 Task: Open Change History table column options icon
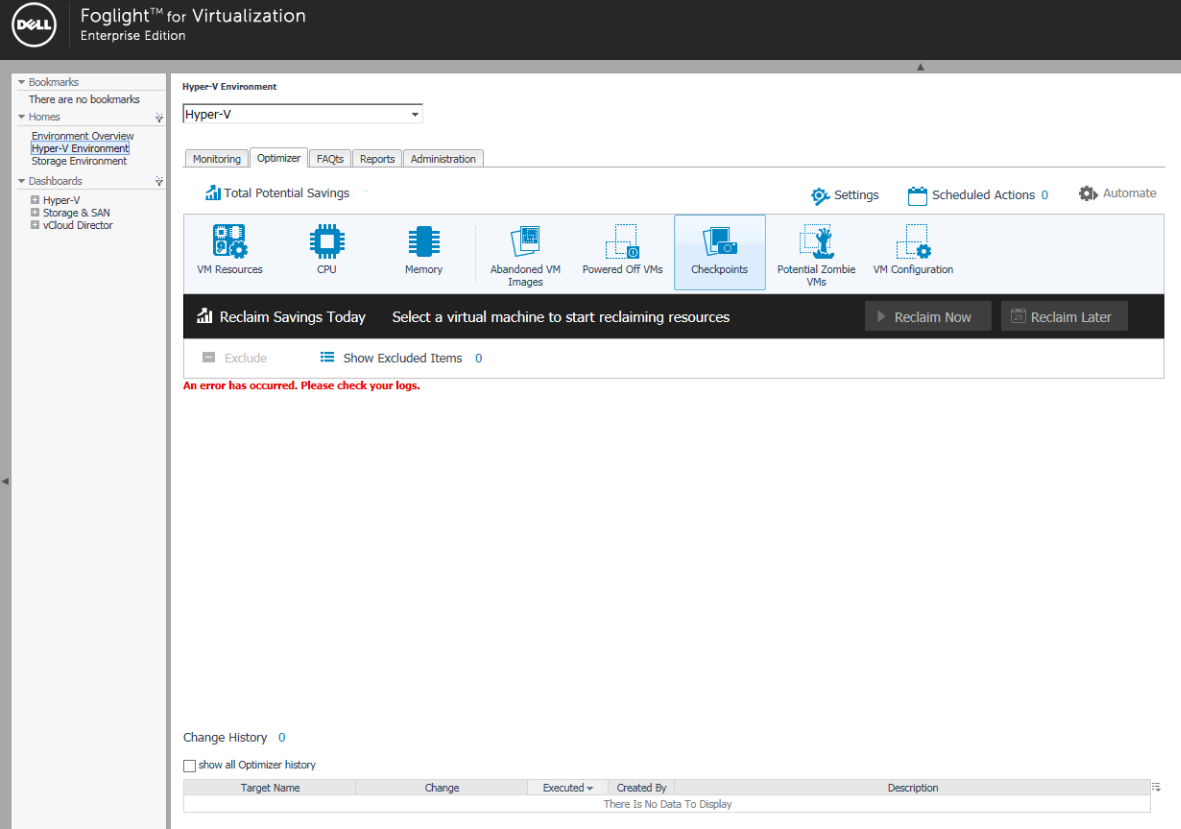1156,787
